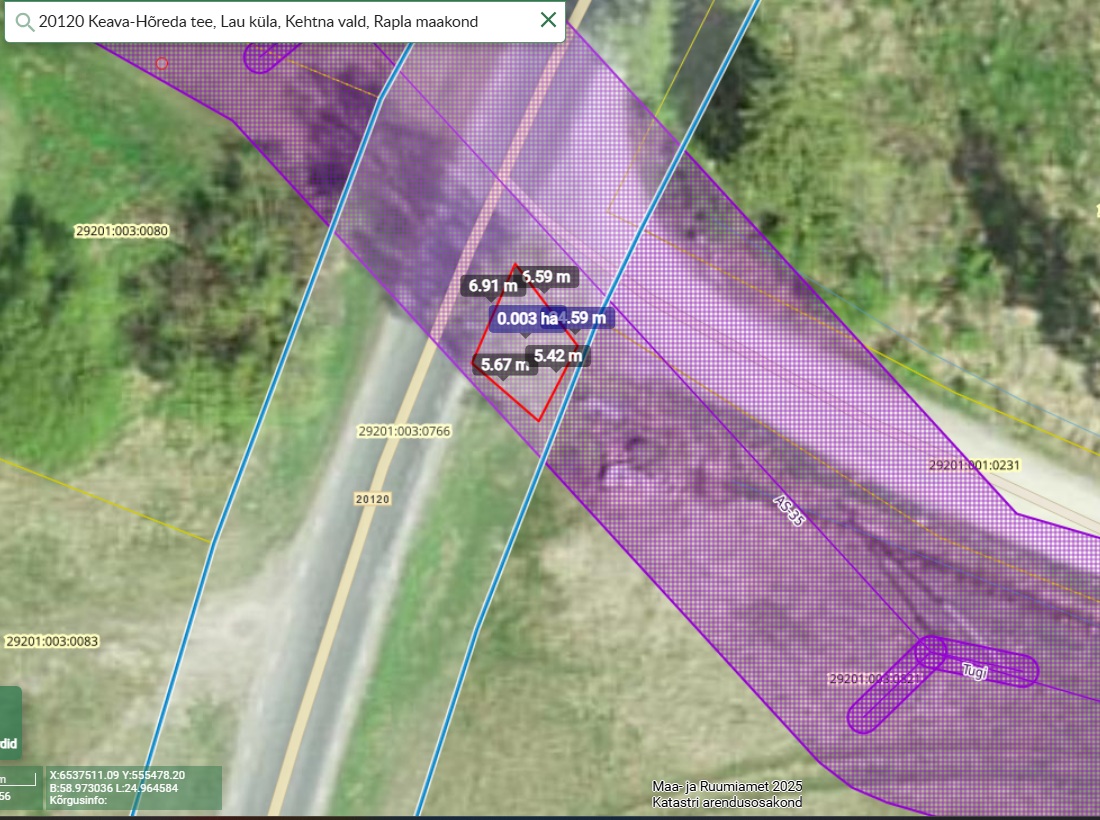Image resolution: width=1100 pixels, height=820 pixels.
Task: Click cadastral label 29201:003:0766
Action: [404, 431]
